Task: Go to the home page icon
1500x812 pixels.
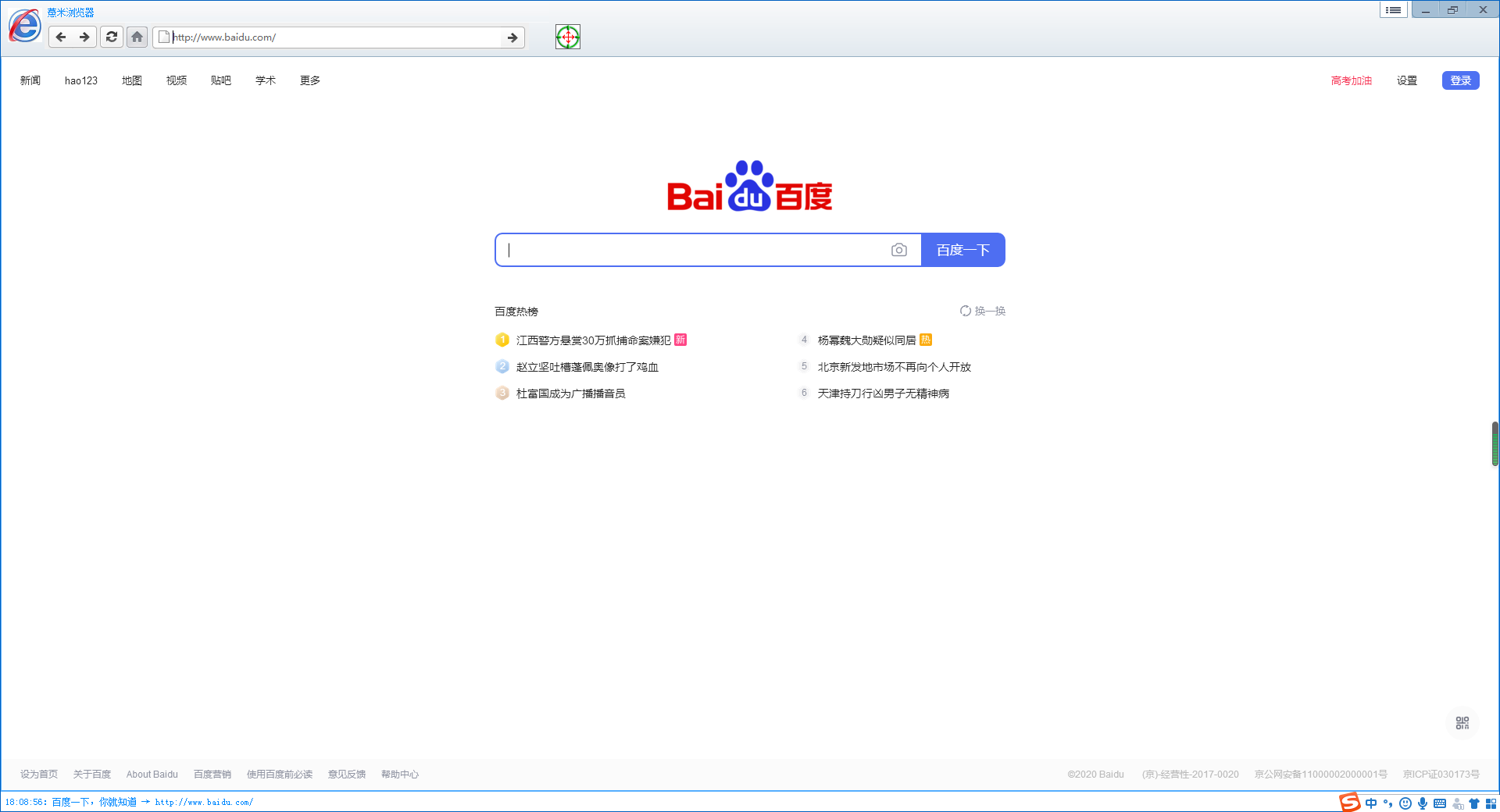Action: (137, 37)
